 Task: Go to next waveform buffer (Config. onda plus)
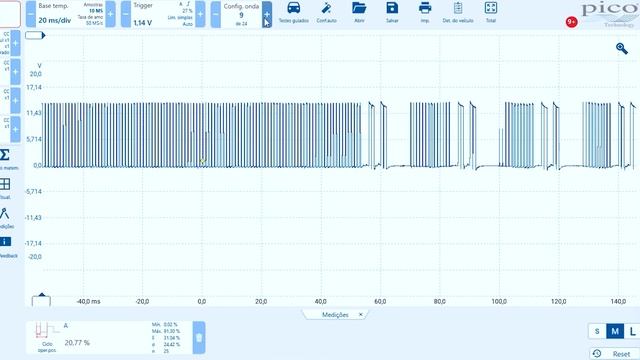click(267, 14)
